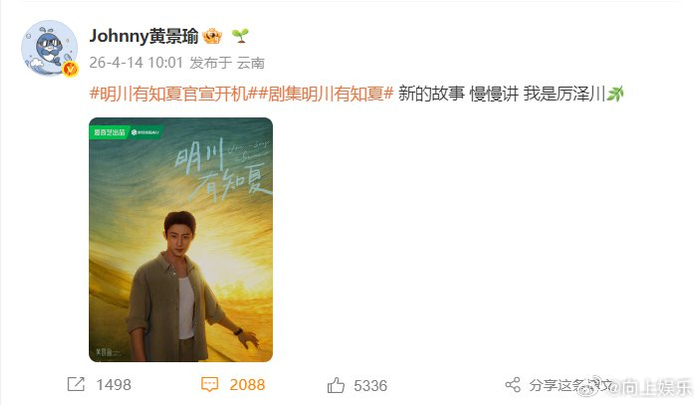Open comments via the speech bubble icon
Screen dimensions: 700x405
[209, 384]
